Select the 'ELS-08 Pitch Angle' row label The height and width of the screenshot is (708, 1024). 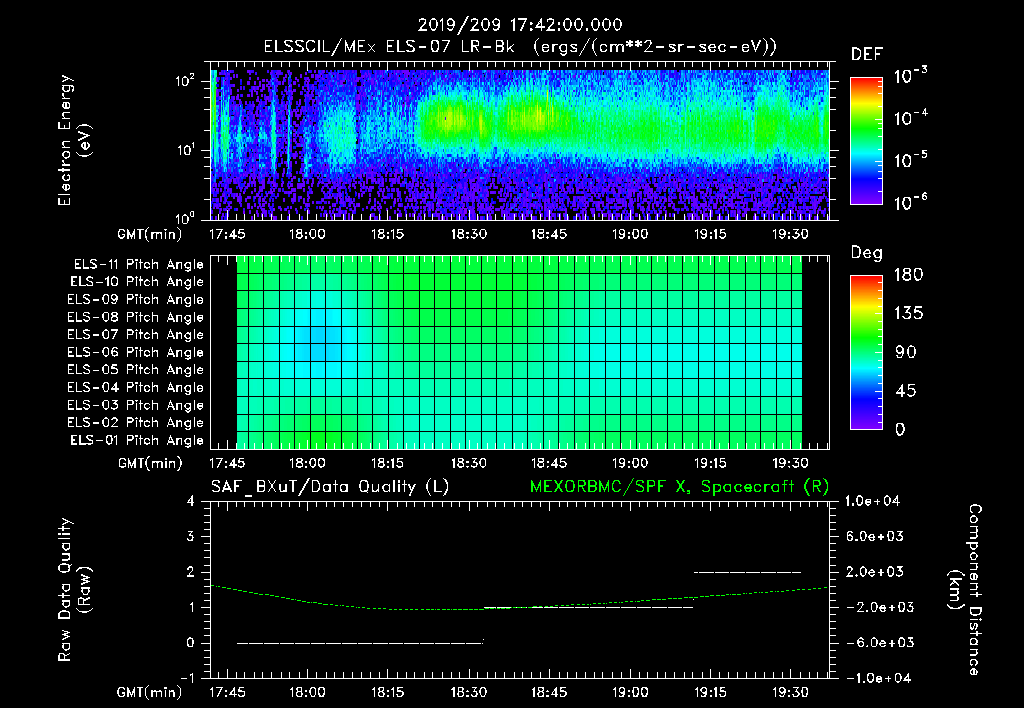[136, 317]
